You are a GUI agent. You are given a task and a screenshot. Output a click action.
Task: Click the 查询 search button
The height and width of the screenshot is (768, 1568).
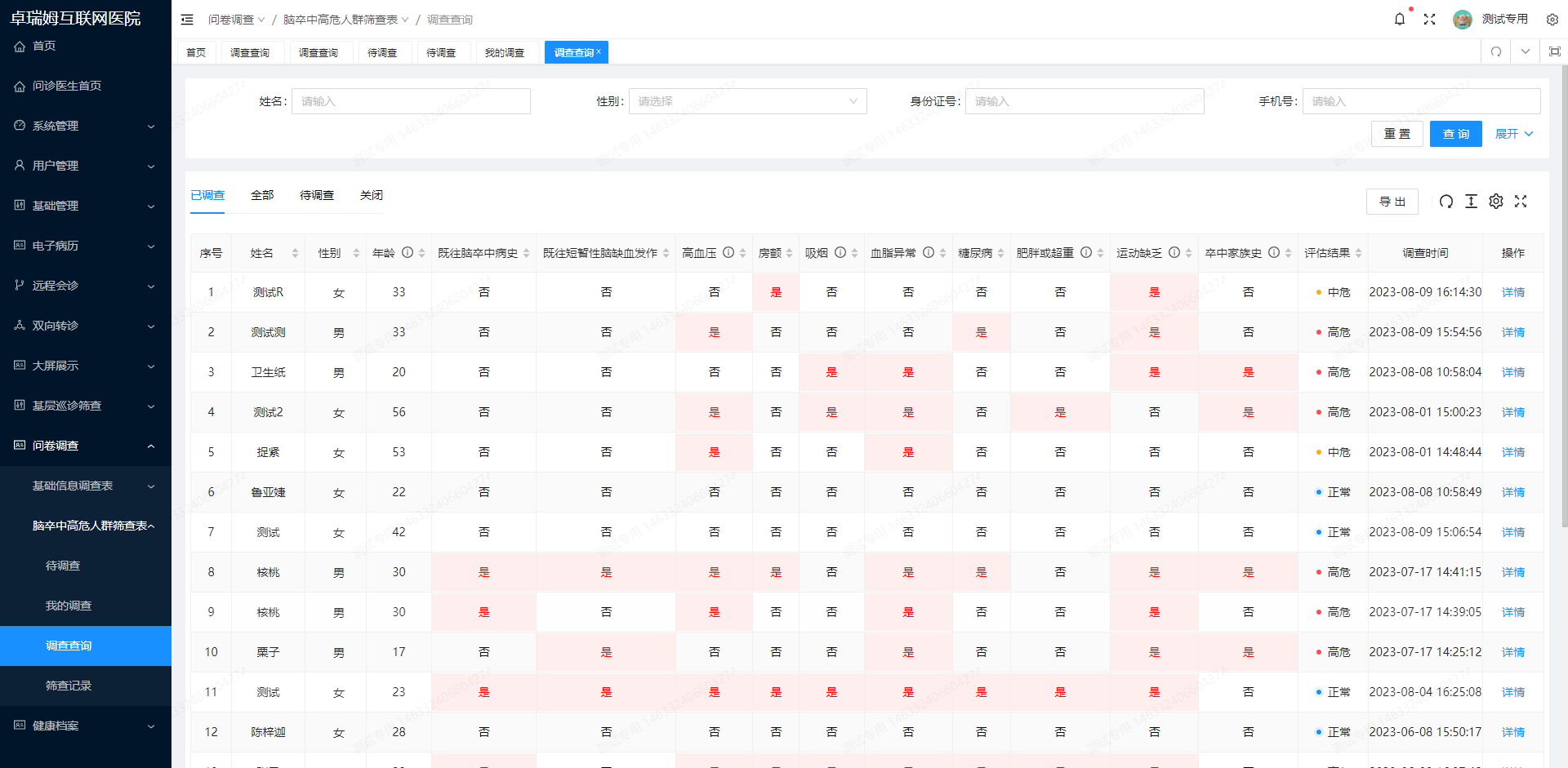click(1455, 134)
